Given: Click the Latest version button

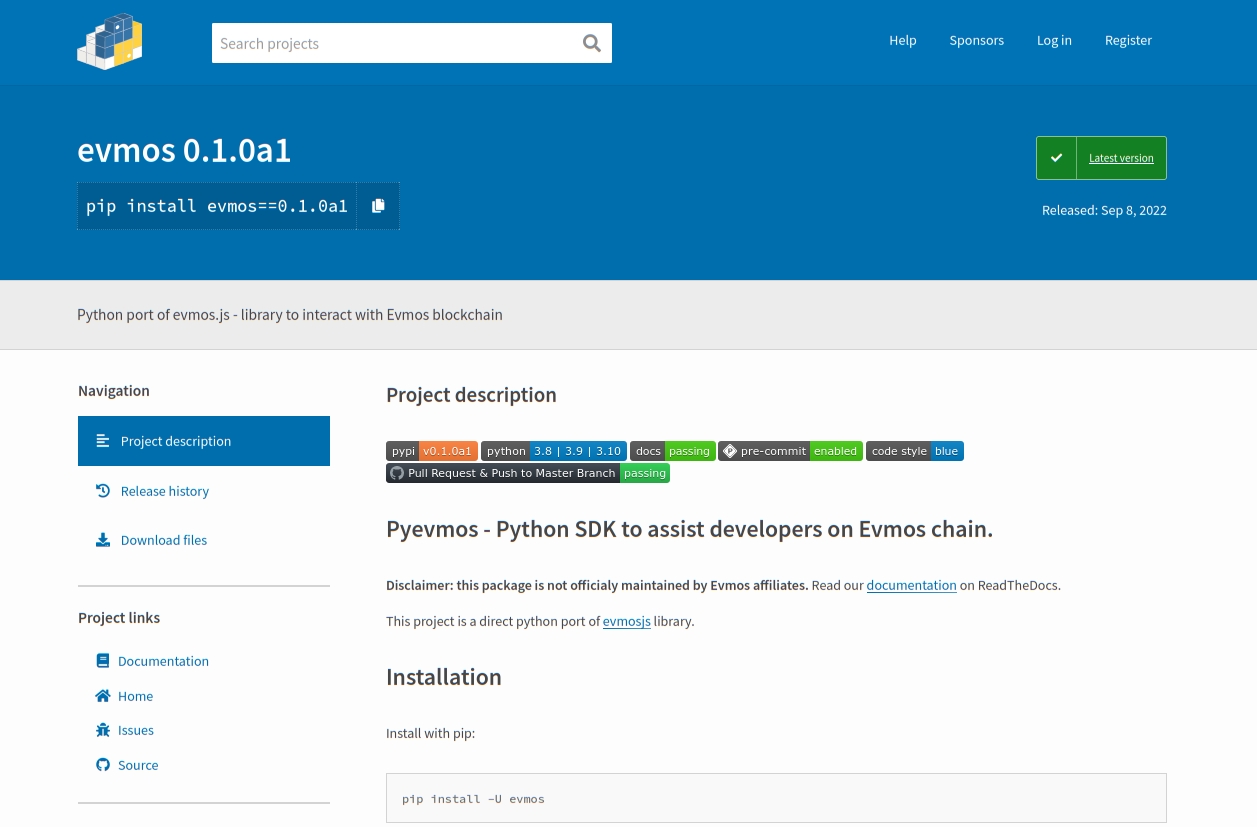Looking at the screenshot, I should pos(1101,158).
